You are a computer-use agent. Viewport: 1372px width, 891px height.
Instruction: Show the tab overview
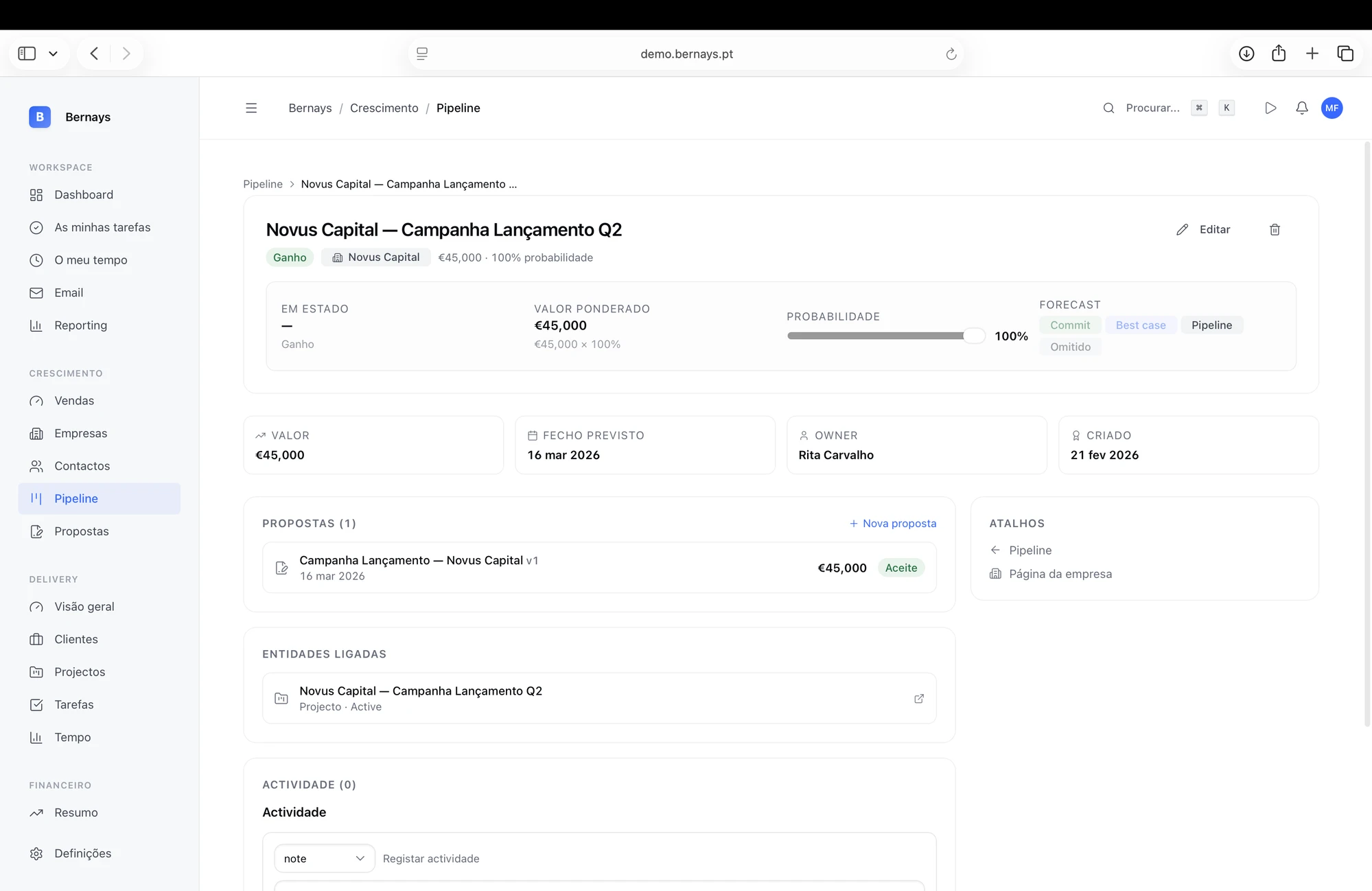[1345, 54]
